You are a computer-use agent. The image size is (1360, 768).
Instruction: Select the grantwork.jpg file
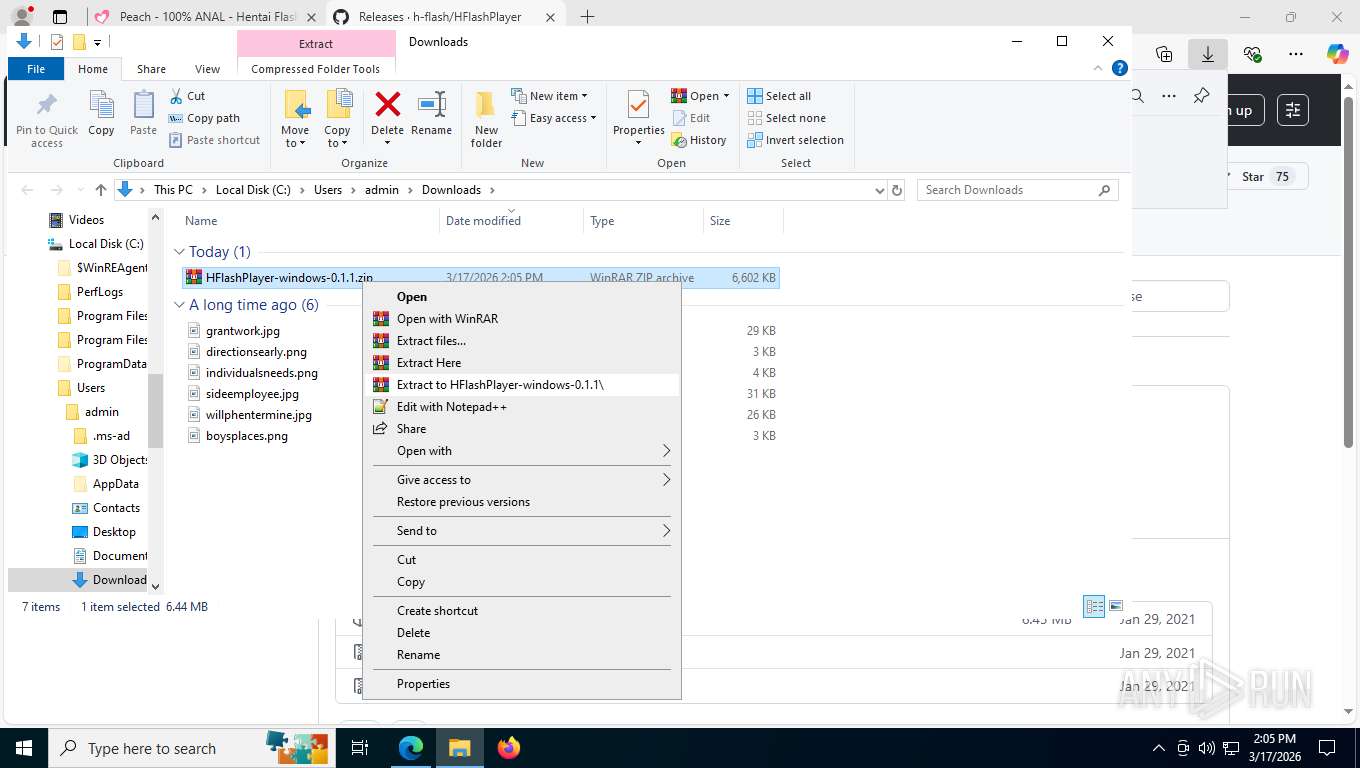242,331
